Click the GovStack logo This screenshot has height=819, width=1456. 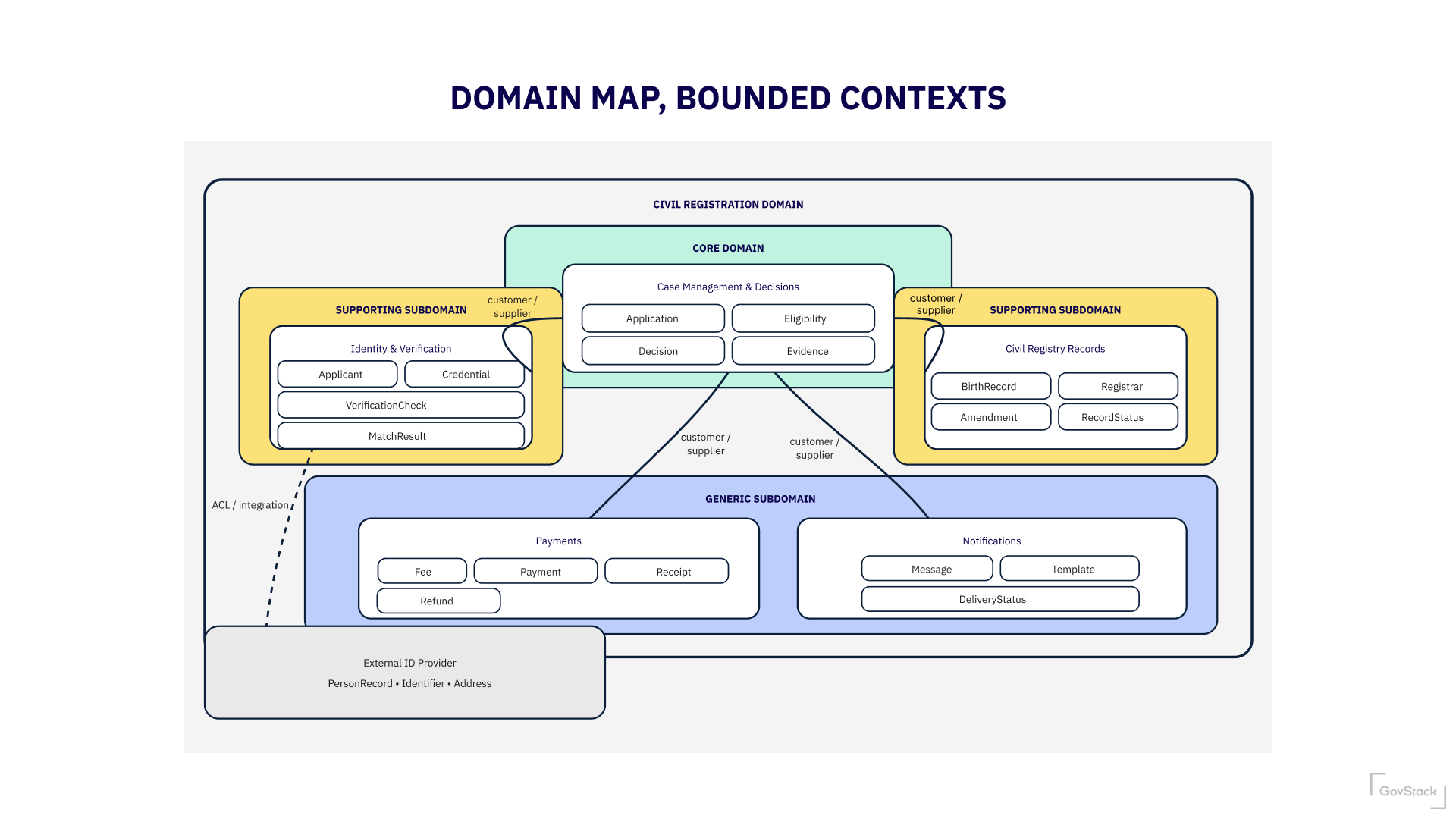[x=1407, y=791]
